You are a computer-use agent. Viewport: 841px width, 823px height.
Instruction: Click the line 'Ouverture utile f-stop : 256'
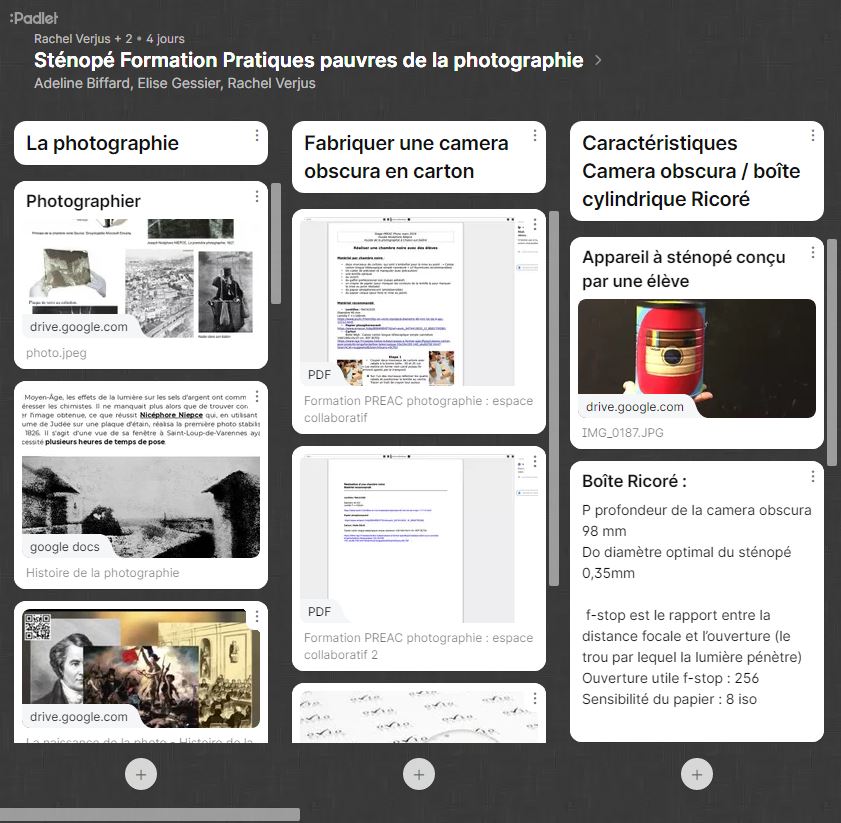670,678
